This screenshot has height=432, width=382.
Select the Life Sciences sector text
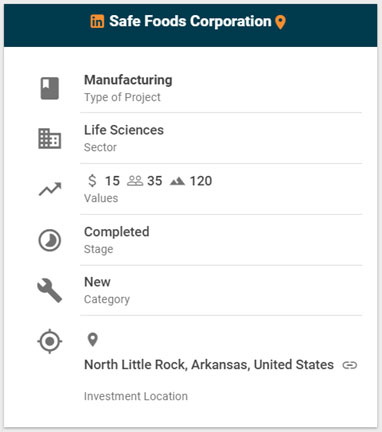coord(124,130)
